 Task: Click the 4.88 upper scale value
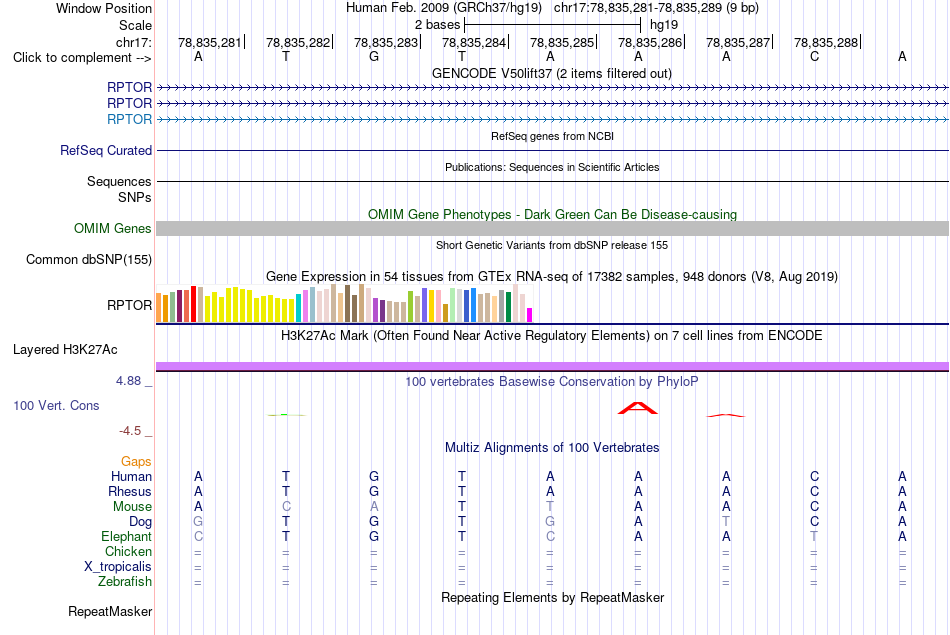[128, 381]
